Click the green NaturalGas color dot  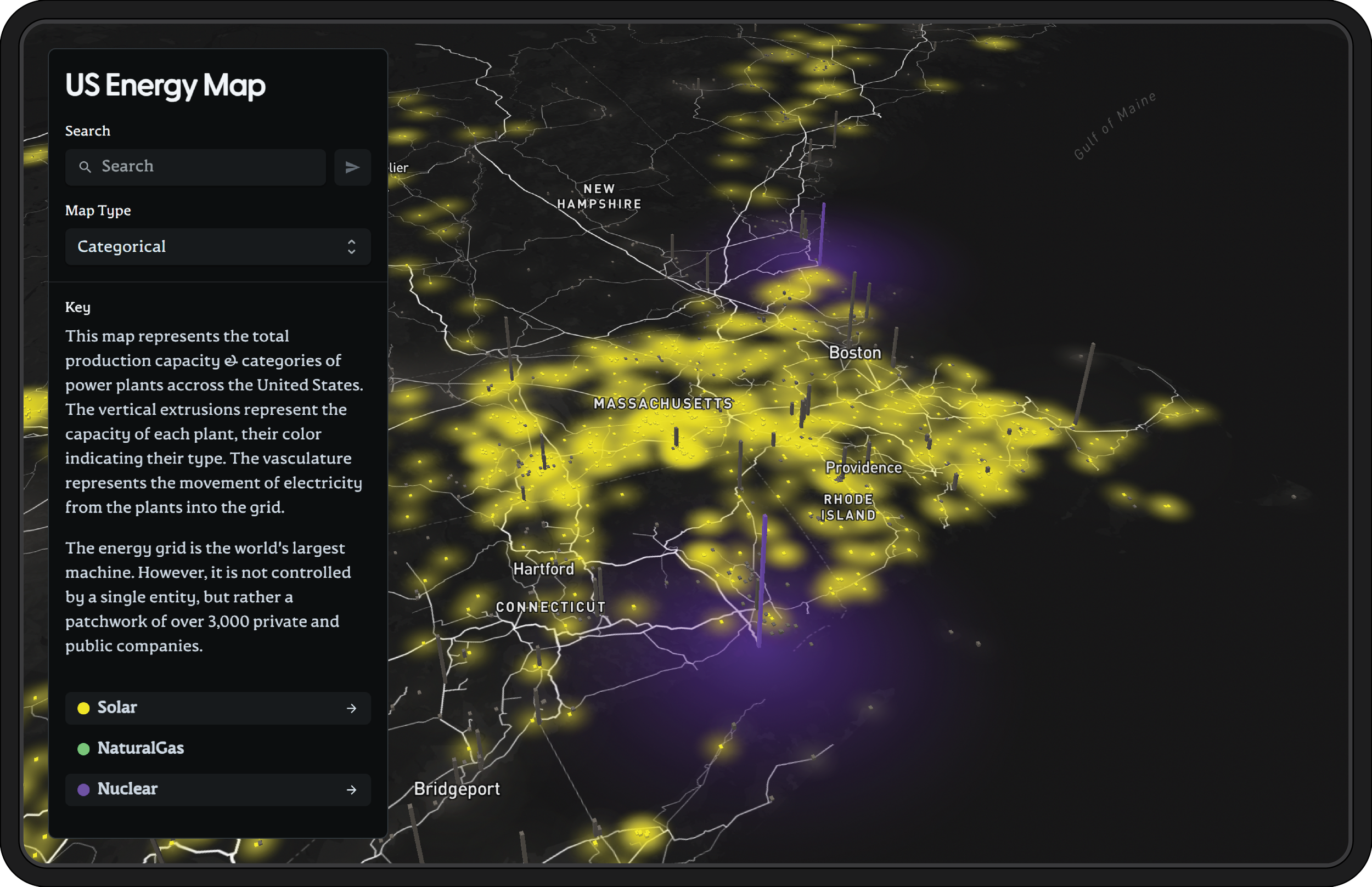click(x=83, y=749)
